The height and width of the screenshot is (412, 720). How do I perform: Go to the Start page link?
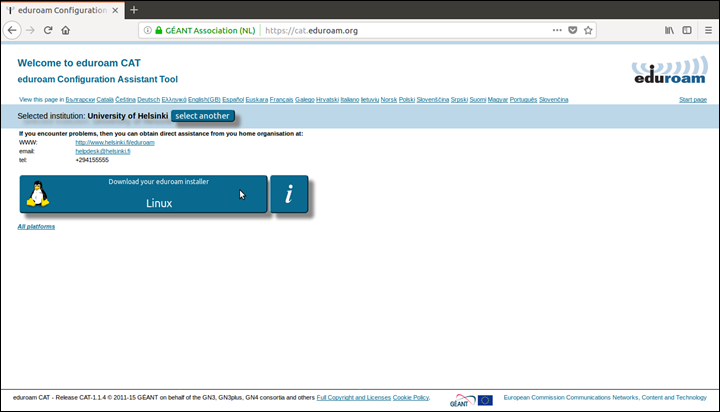pyautogui.click(x=693, y=100)
